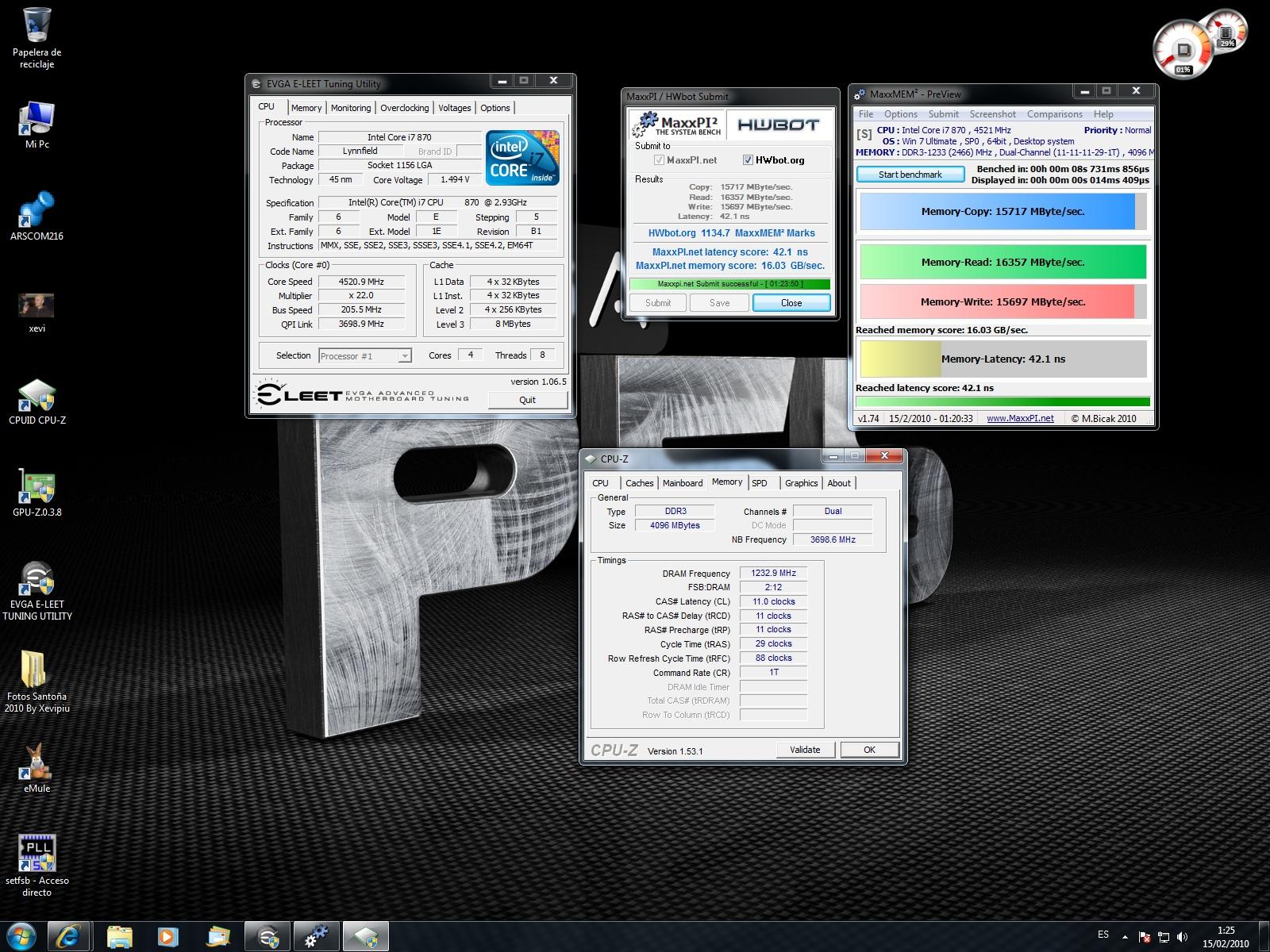
Task: Switch to Graphics tab in CPU-Z
Action: [801, 483]
